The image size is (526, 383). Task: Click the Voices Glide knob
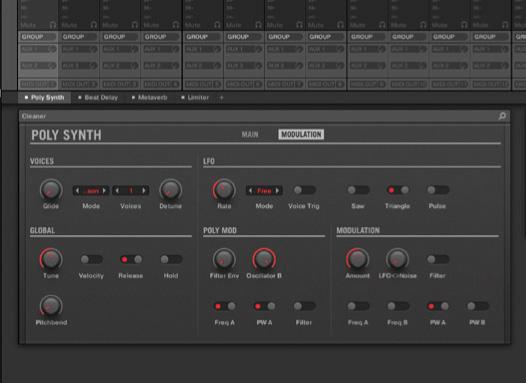click(51, 190)
